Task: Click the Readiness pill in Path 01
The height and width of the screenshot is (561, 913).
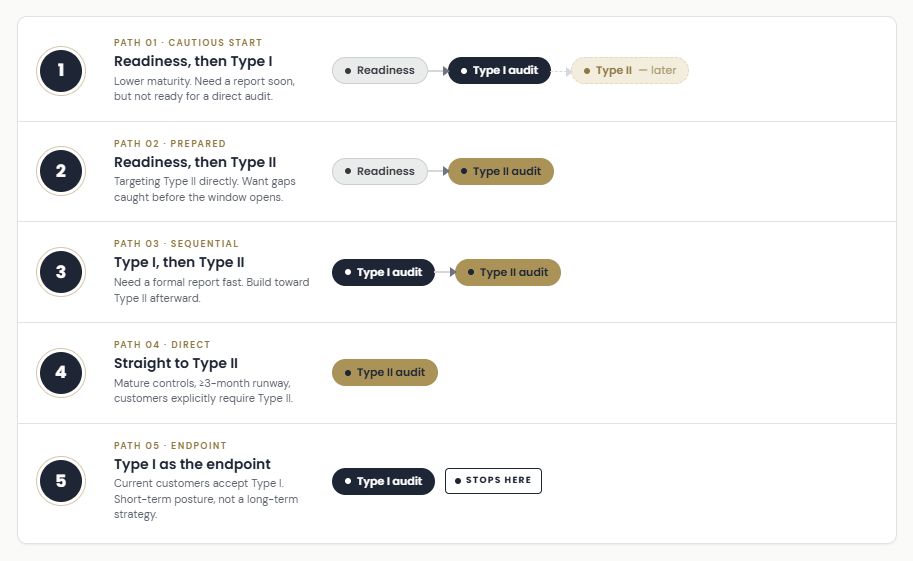Action: pyautogui.click(x=380, y=70)
